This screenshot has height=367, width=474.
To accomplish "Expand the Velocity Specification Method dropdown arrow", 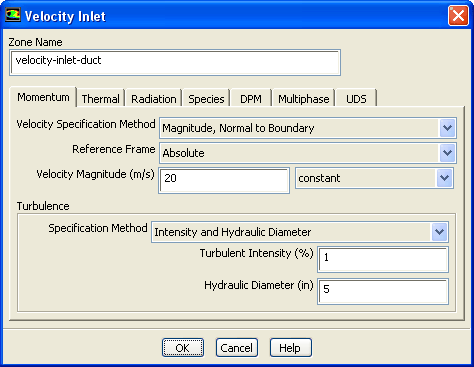I will tap(447, 128).
